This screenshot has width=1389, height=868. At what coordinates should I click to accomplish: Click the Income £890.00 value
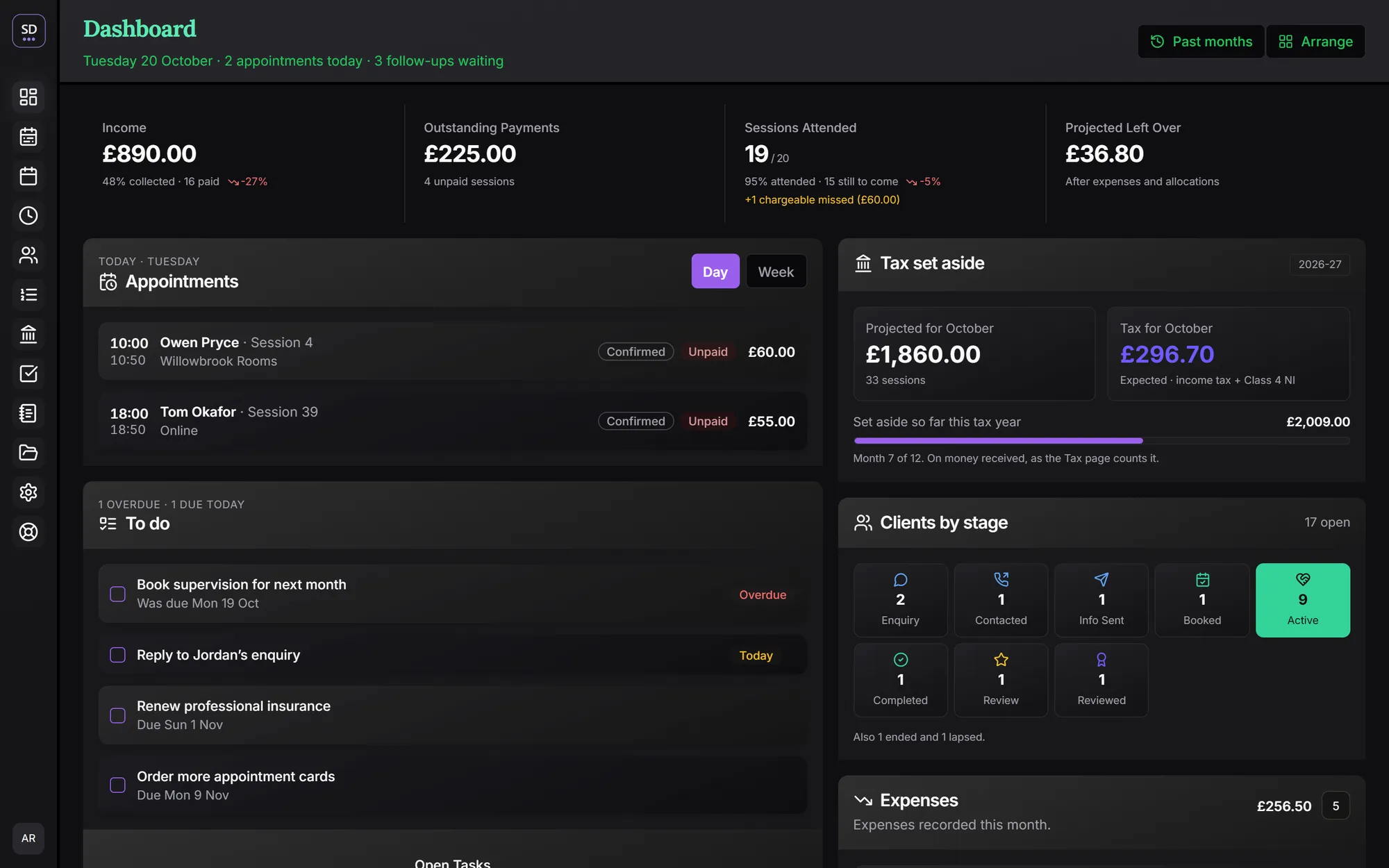tap(149, 153)
